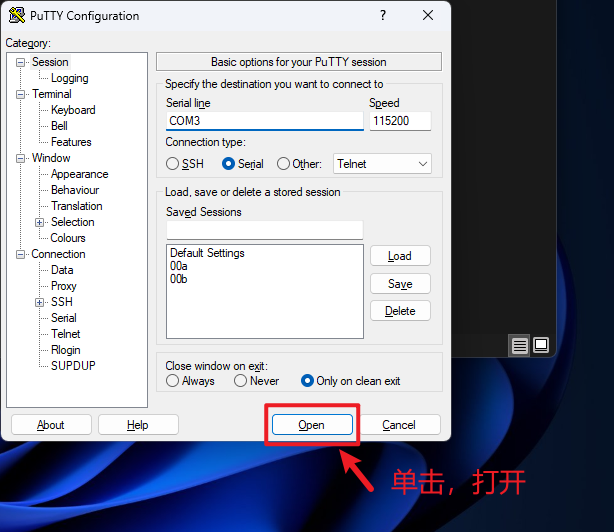614x532 pixels.
Task: Open the Logging category
Action: click(x=70, y=78)
